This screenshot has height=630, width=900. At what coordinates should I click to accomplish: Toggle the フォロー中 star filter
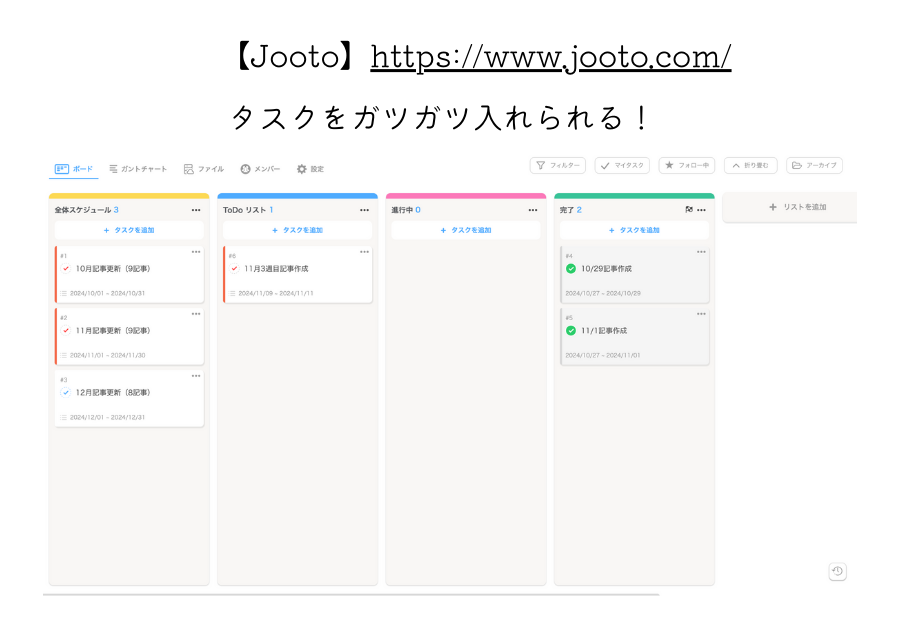click(x=685, y=165)
